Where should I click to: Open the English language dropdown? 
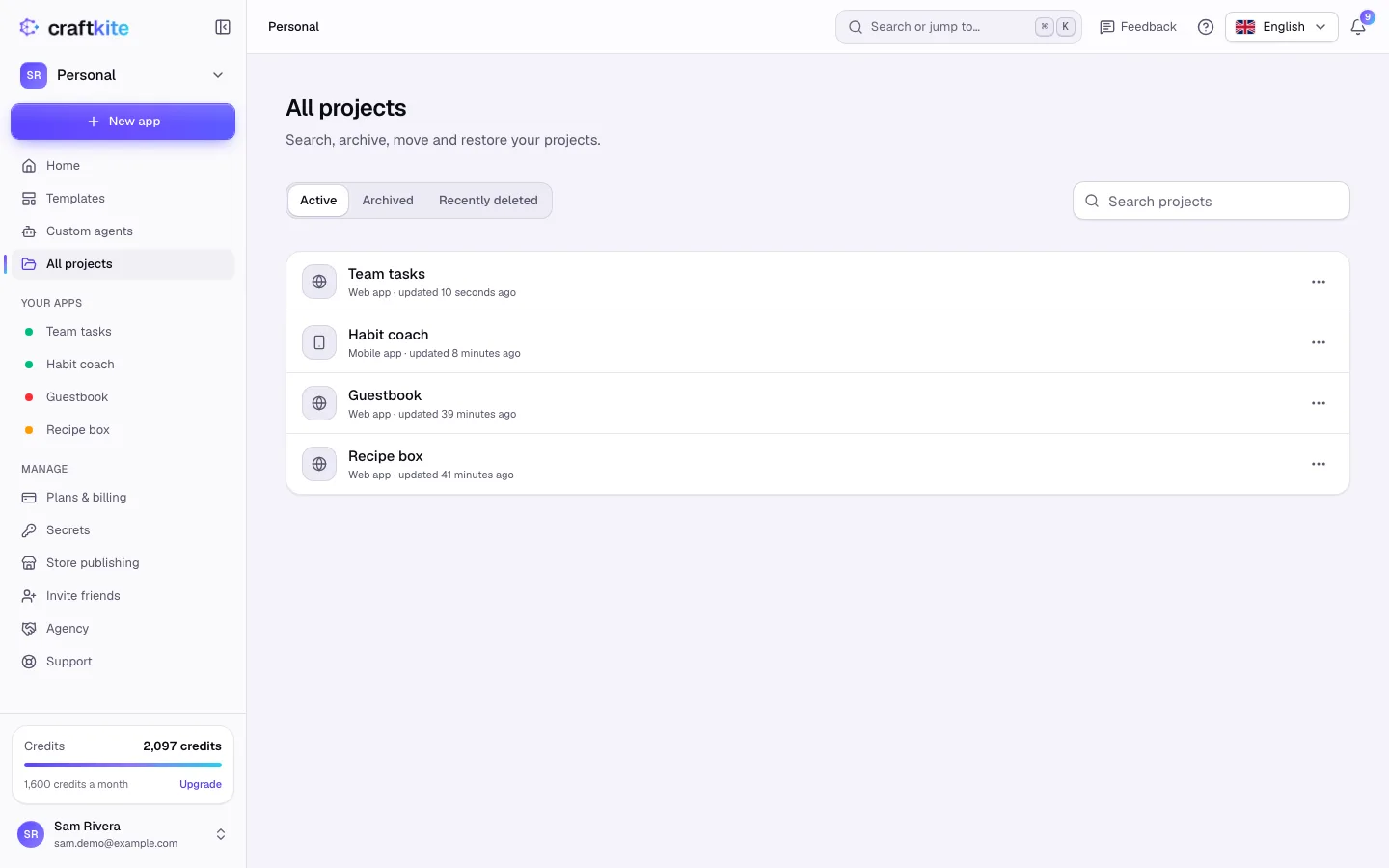(1282, 27)
